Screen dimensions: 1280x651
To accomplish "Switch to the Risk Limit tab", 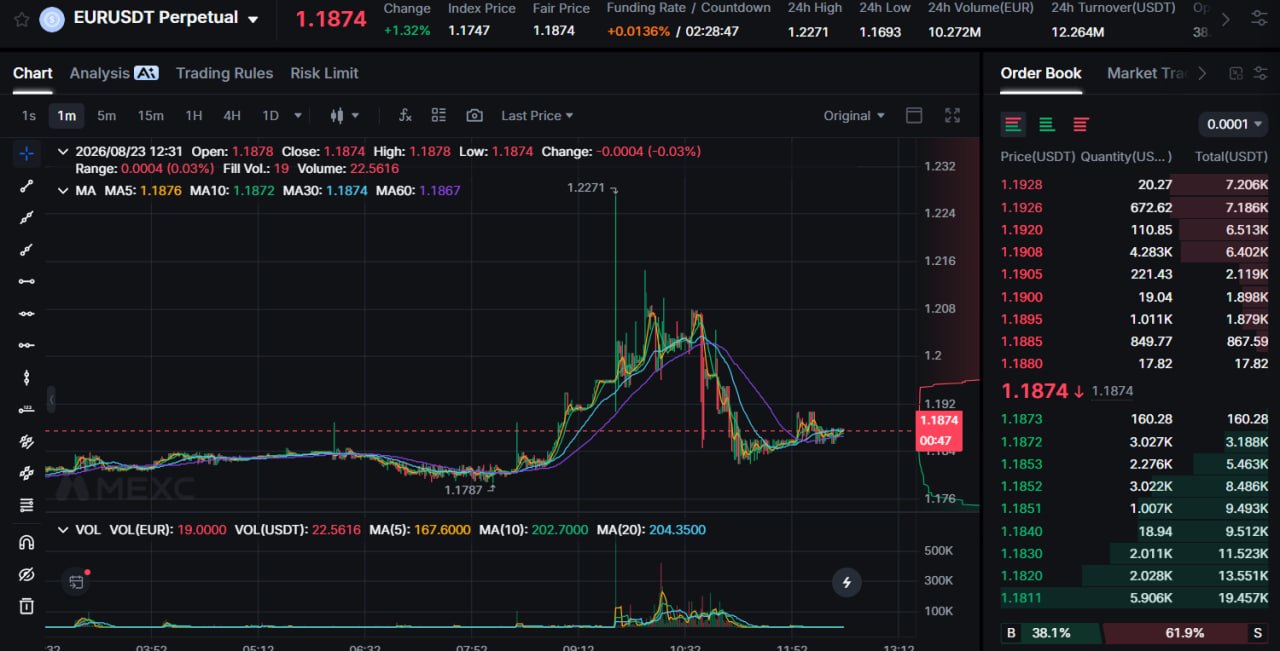I will [324, 73].
